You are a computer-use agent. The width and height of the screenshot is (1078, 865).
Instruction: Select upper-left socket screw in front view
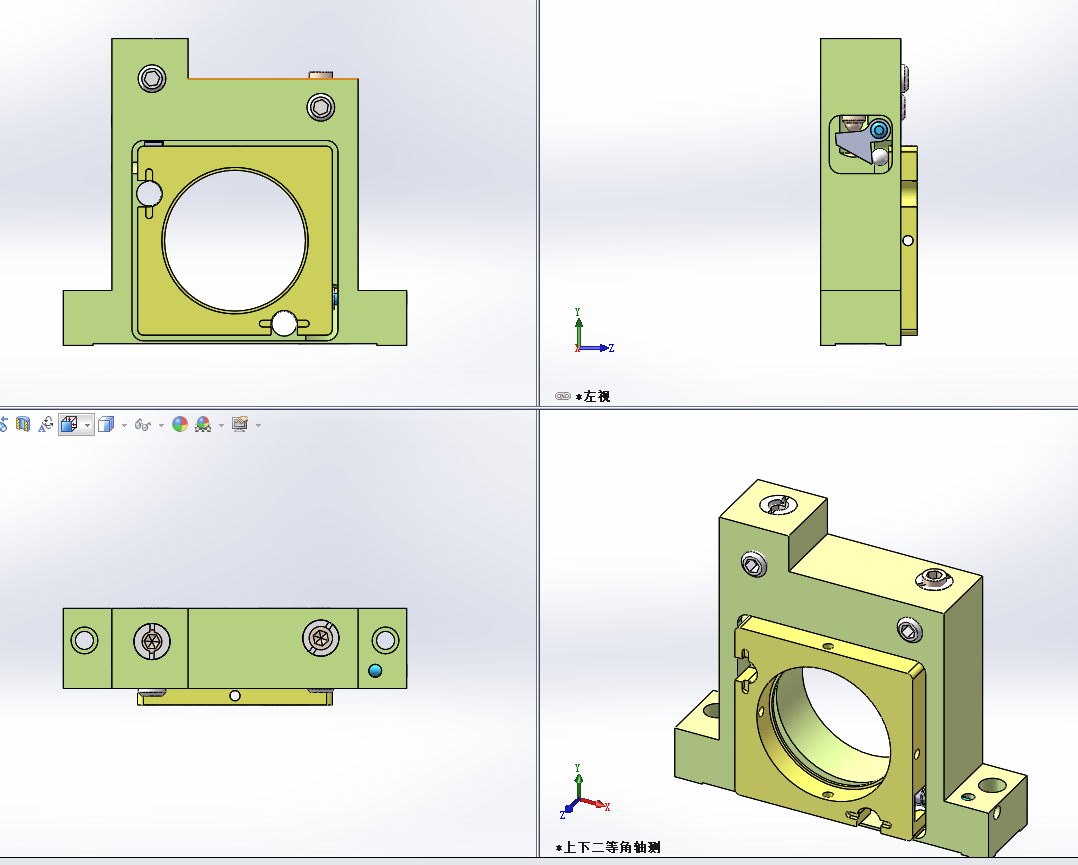pos(152,78)
